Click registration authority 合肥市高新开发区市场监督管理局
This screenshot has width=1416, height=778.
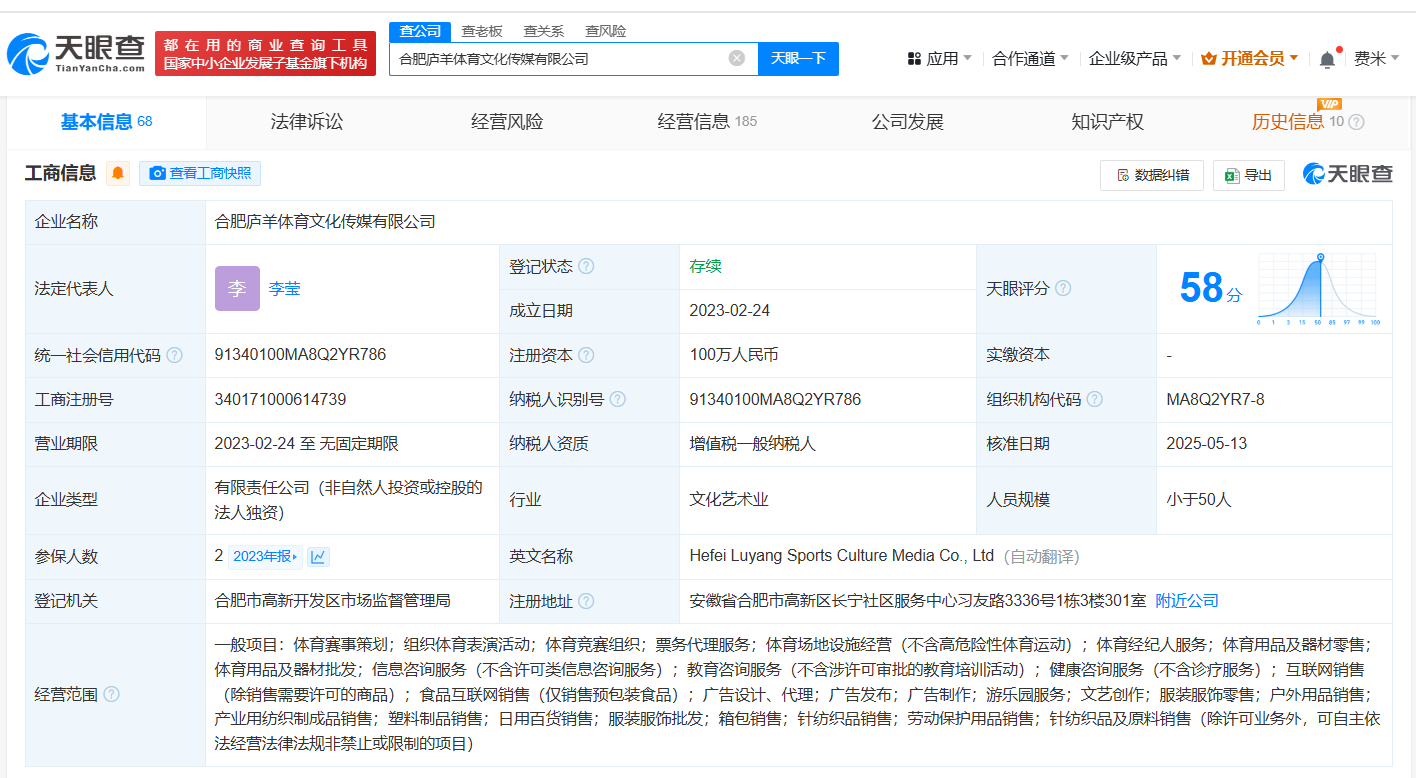[x=332, y=601]
